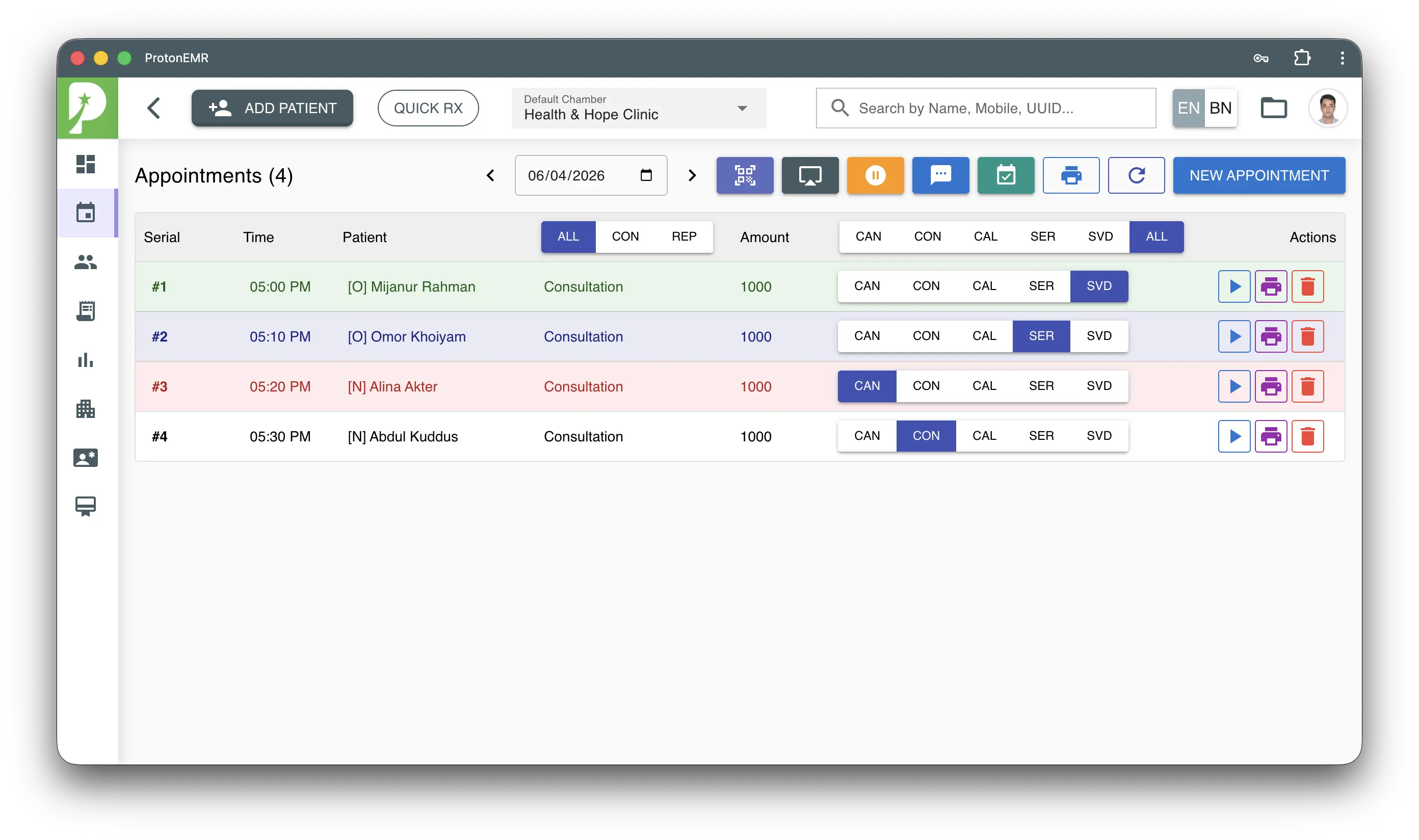Delete Alina Akter appointment
This screenshot has width=1419, height=840.
[x=1307, y=386]
